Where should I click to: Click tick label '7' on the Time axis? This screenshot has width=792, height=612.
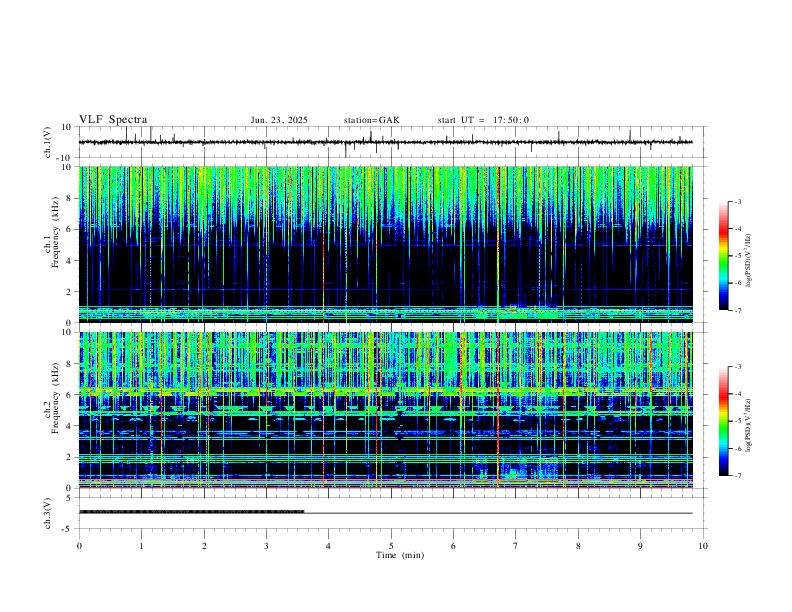(x=516, y=546)
